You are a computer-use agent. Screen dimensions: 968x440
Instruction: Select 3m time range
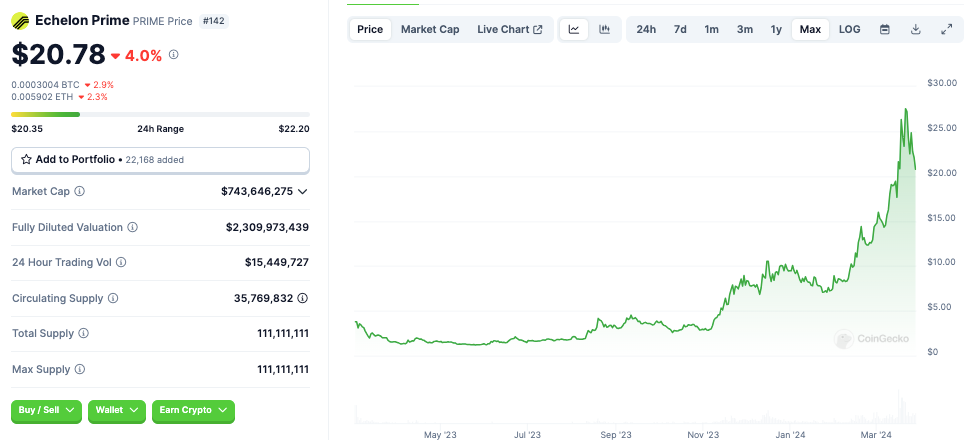(745, 29)
